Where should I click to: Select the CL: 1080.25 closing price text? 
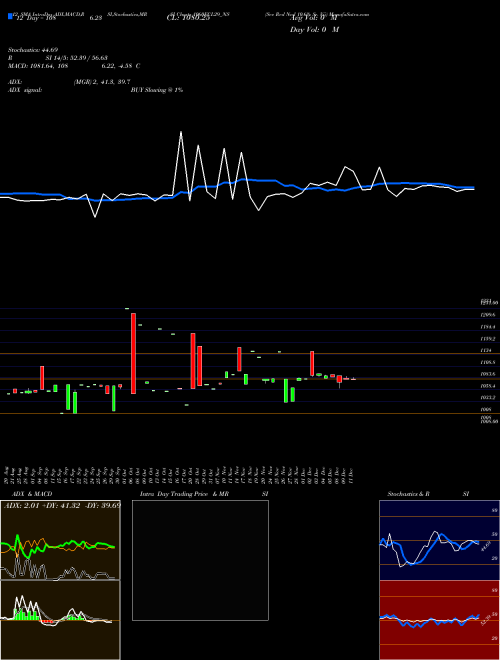point(186,18)
